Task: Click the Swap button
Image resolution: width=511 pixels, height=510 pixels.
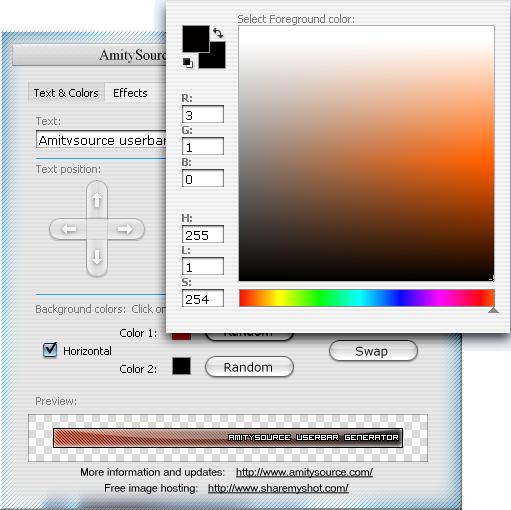Action: (x=373, y=351)
